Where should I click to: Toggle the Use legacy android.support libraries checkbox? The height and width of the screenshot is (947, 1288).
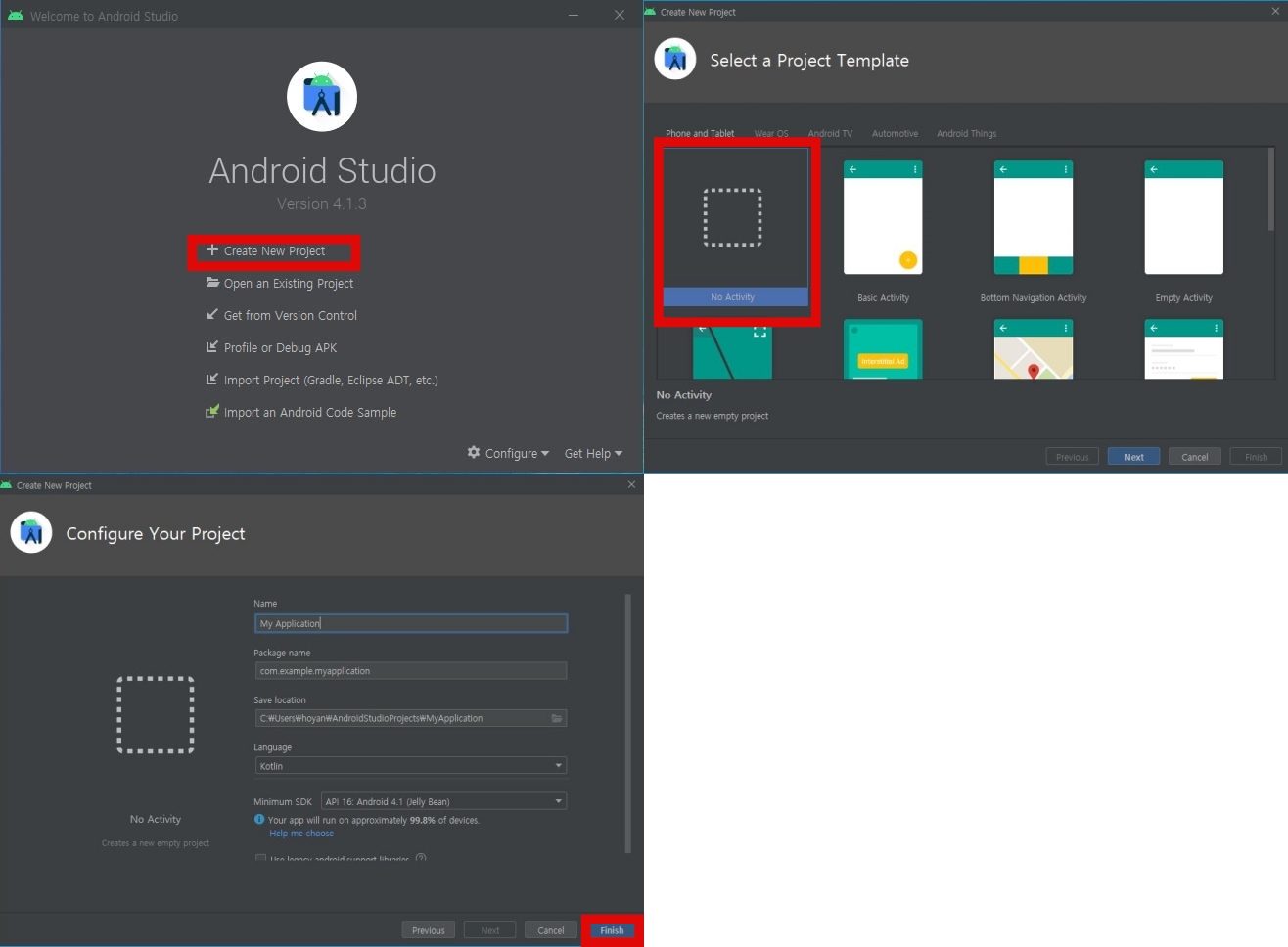260,859
